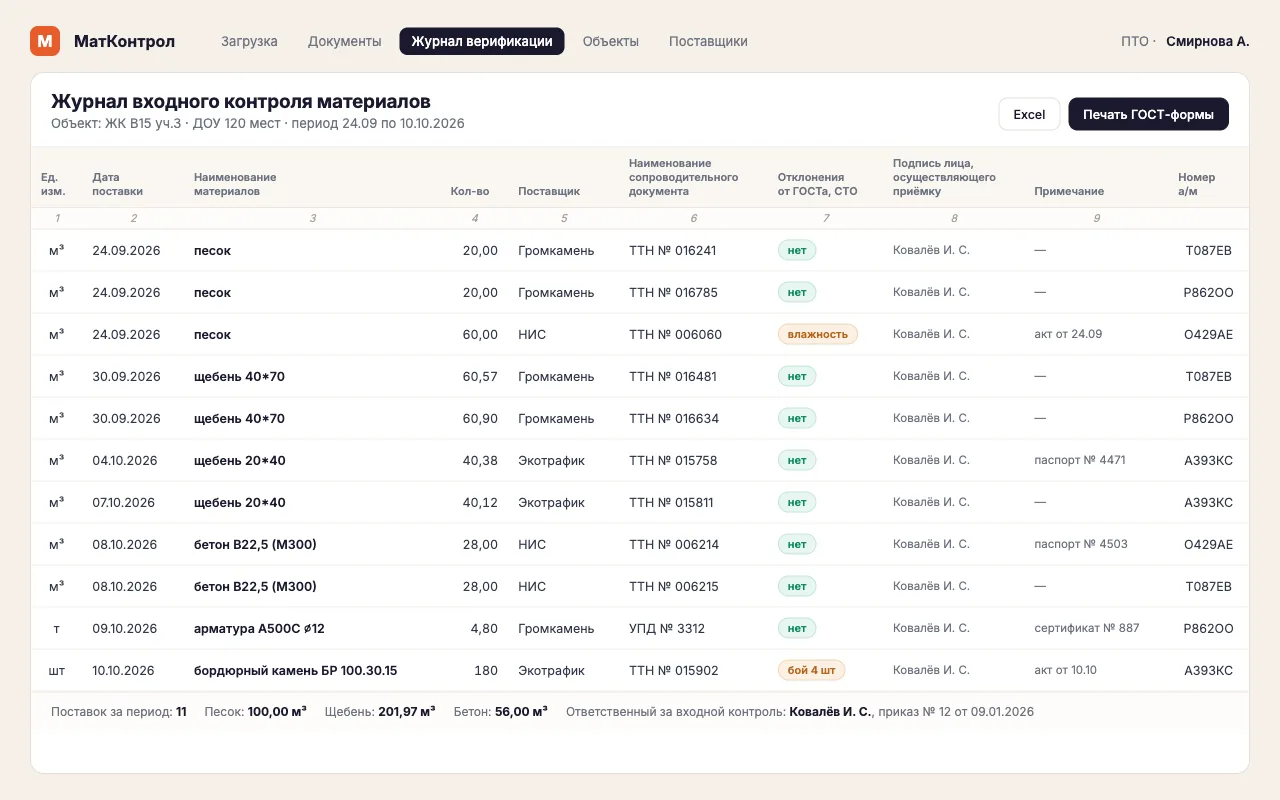This screenshot has height=800, width=1280.
Task: Click the бой 4 шт deviation badge
Action: 811,670
